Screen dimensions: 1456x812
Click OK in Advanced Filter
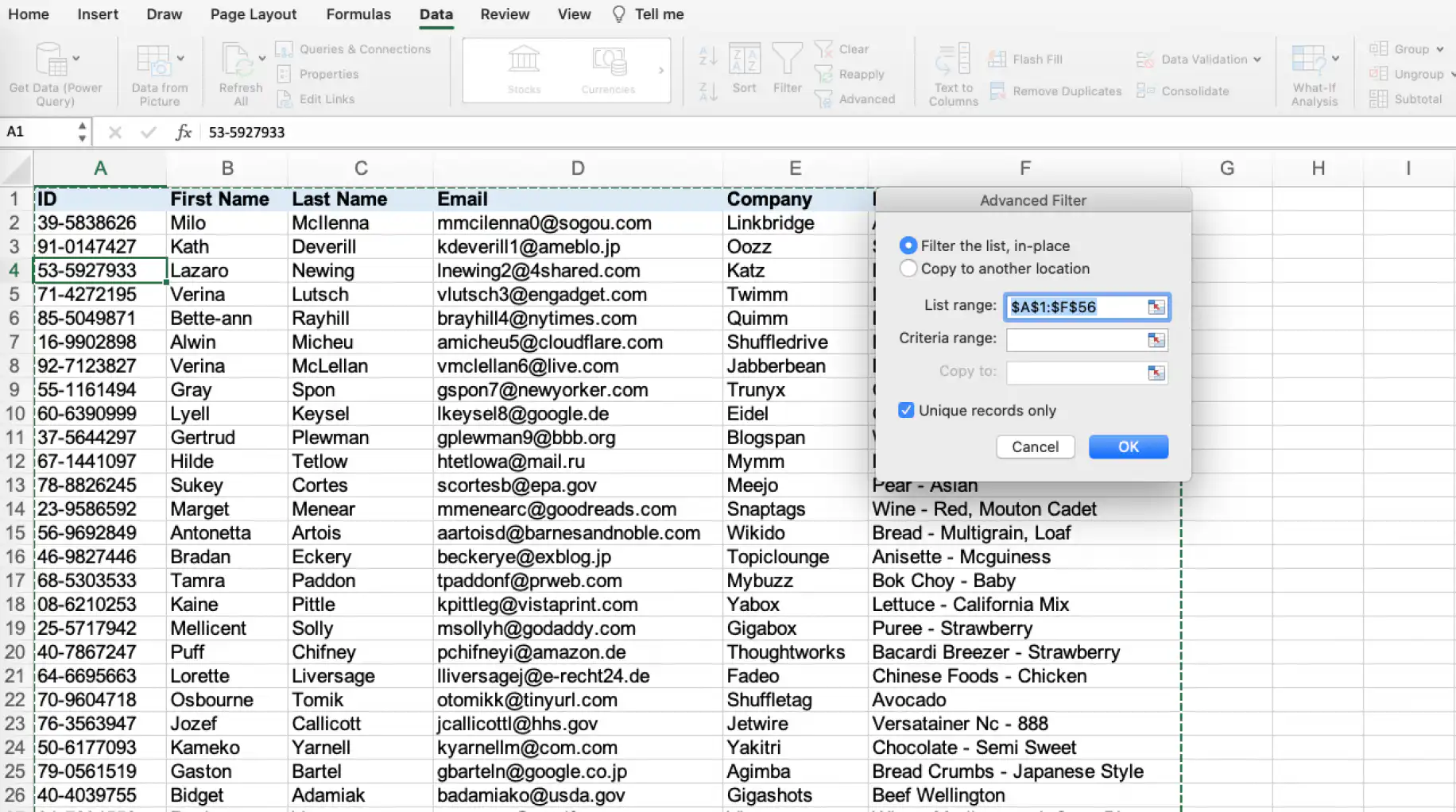(x=1128, y=447)
